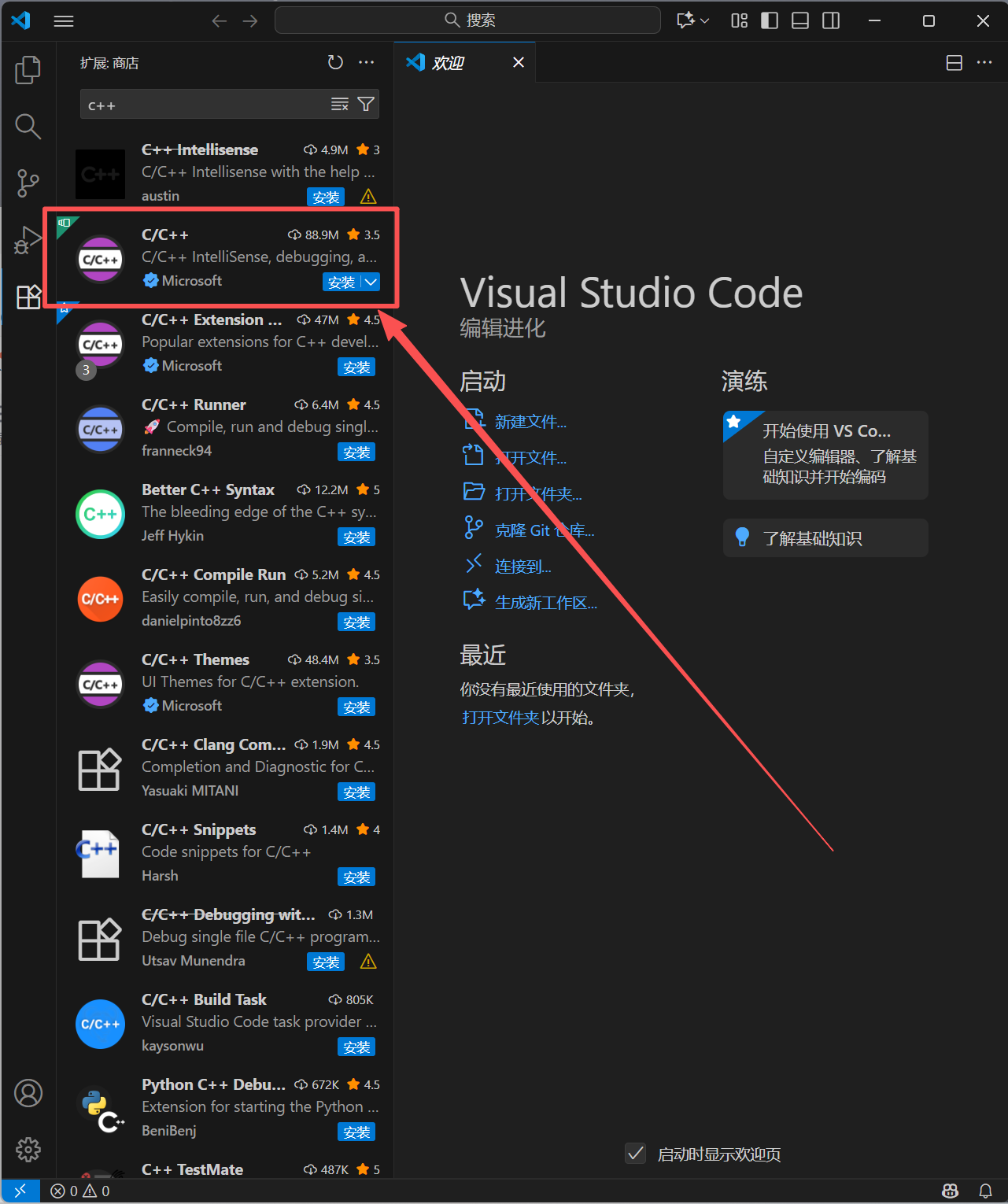This screenshot has width=1008, height=1204.
Task: Open the Learn the Fundamentals walkthrough
Action: click(x=825, y=538)
